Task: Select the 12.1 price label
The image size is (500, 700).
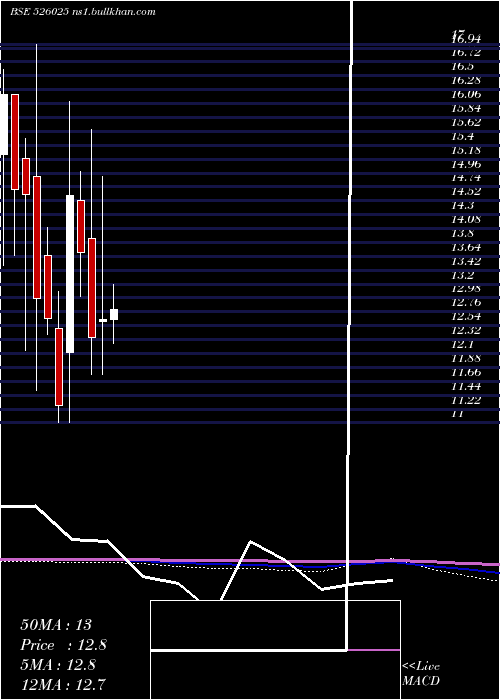Action: pyautogui.click(x=462, y=344)
